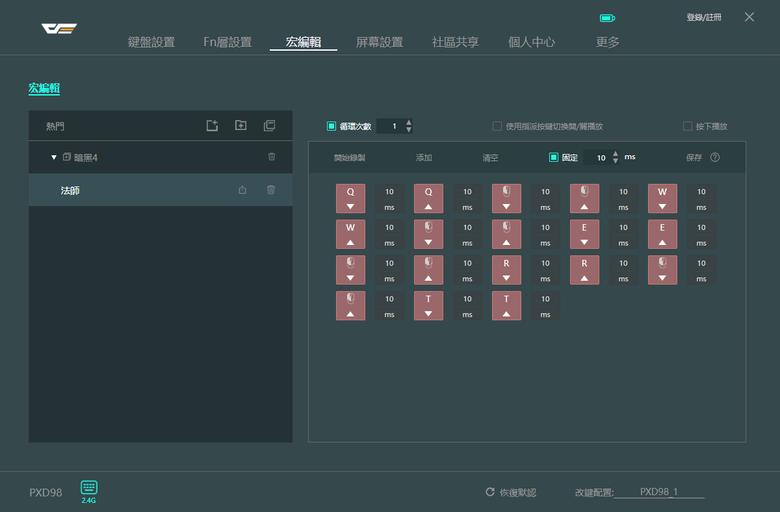The width and height of the screenshot is (780, 512).
Task: Open the 更多 tab
Action: 607,42
